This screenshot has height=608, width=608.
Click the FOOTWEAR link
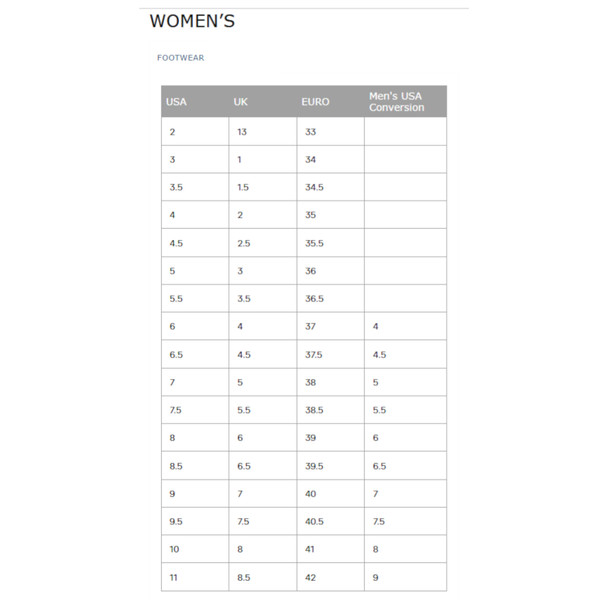pyautogui.click(x=180, y=58)
